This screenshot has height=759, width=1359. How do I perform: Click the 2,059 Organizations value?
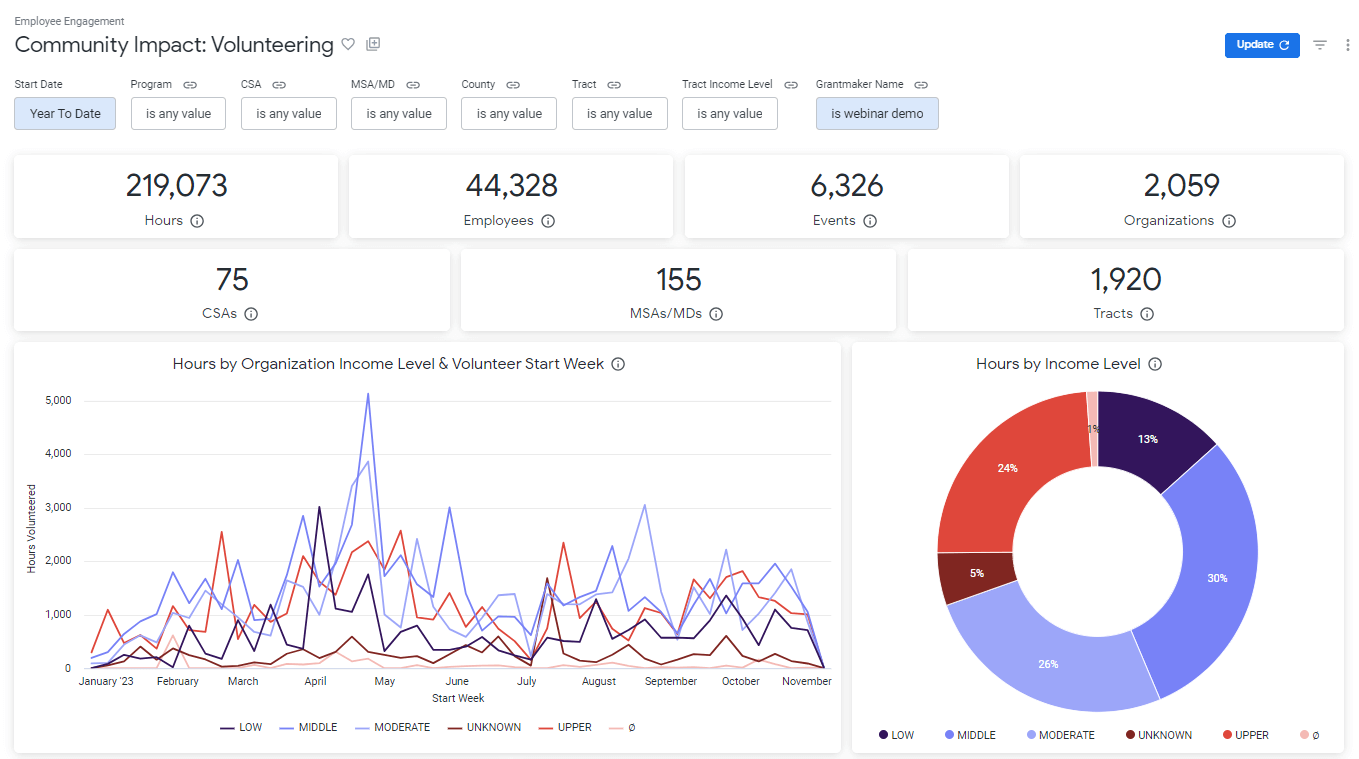tap(1182, 186)
